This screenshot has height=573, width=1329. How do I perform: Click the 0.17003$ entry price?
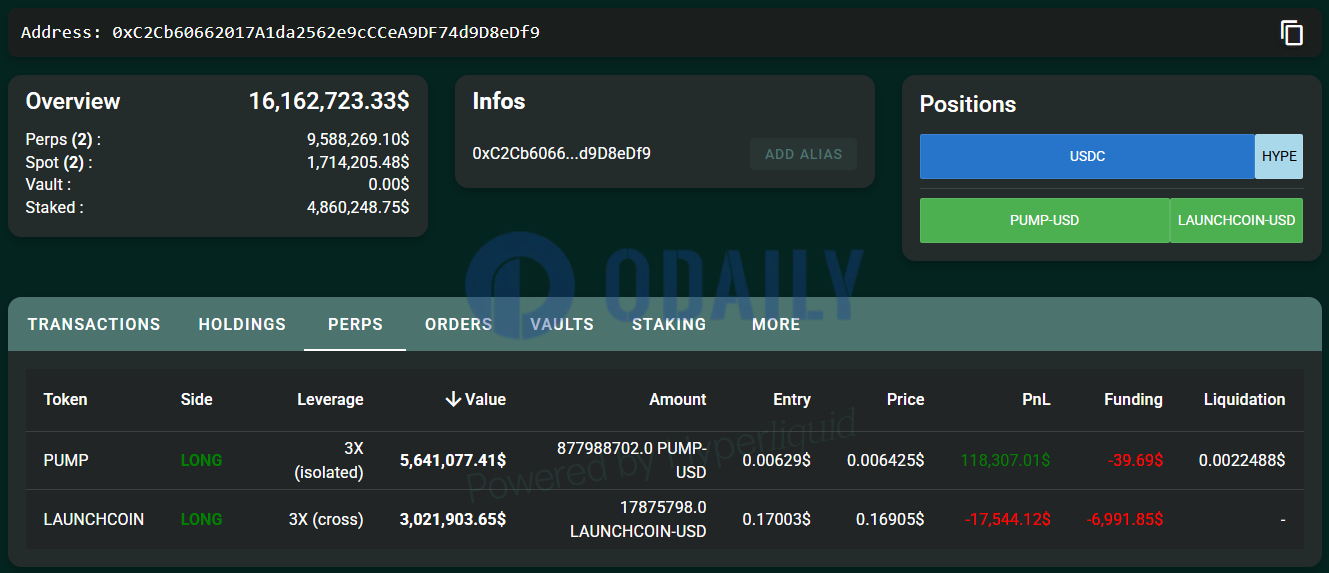[776, 519]
